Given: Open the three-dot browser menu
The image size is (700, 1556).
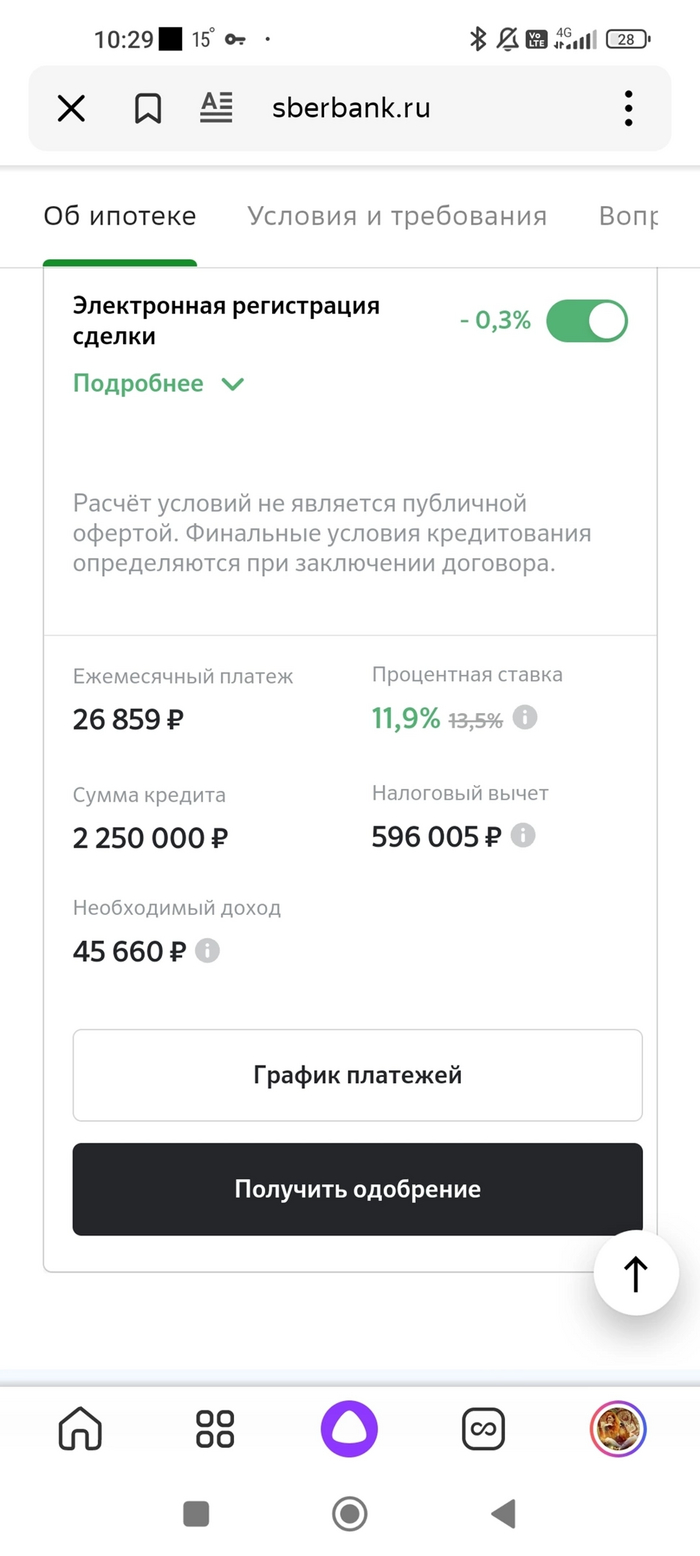Looking at the screenshot, I should coord(628,108).
